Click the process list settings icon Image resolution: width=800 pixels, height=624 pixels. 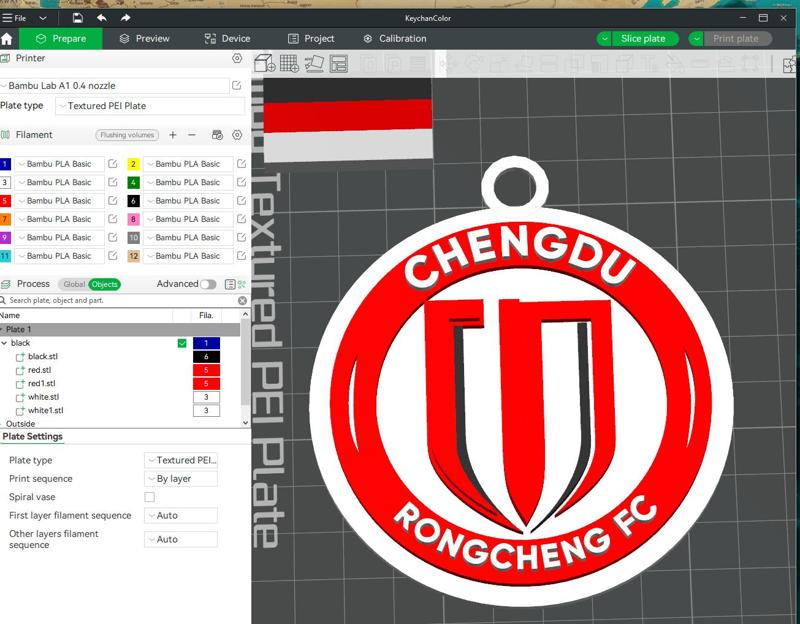(x=230, y=284)
